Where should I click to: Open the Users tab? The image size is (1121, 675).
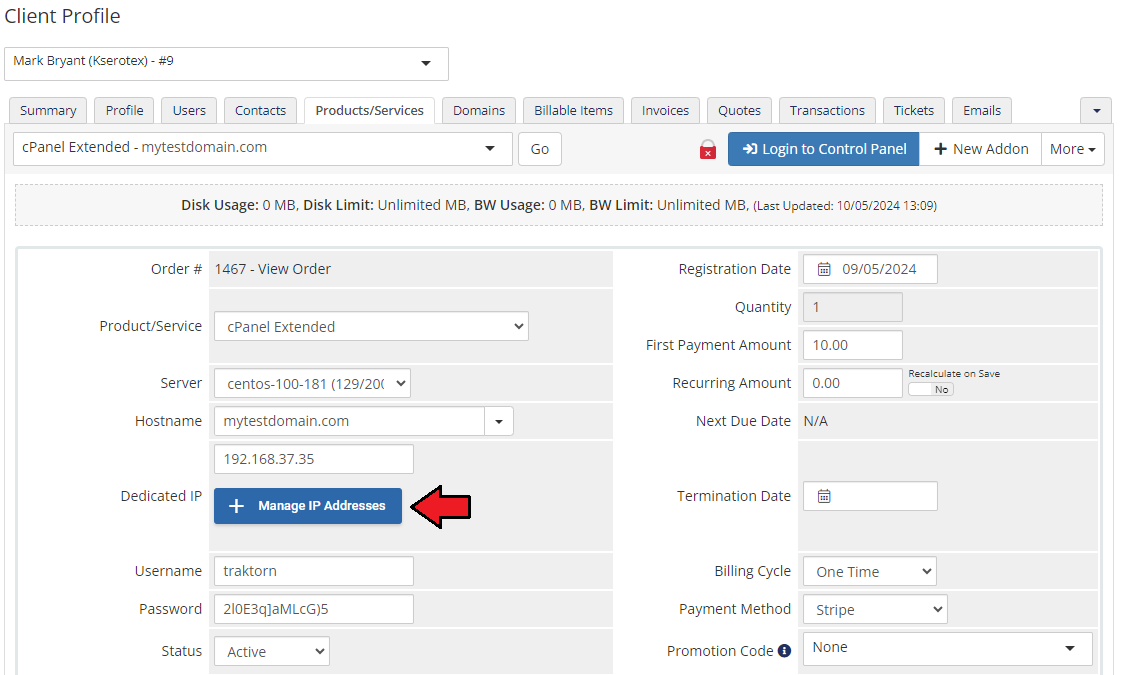pos(189,111)
